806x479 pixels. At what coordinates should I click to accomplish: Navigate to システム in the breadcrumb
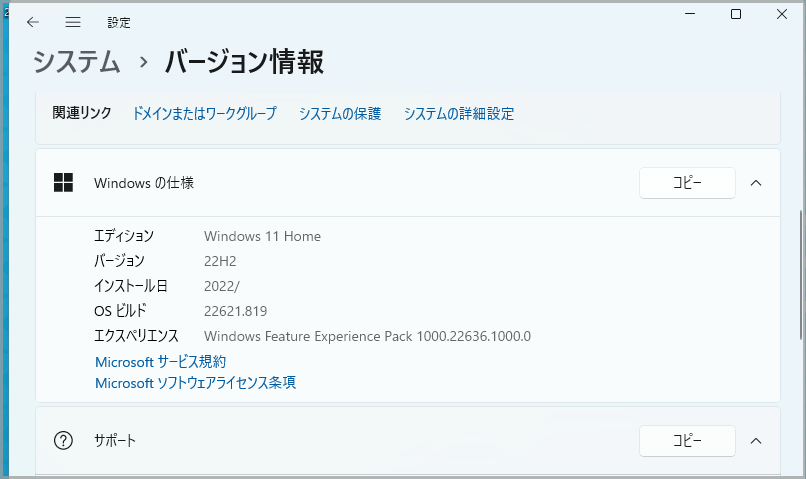pyautogui.click(x=77, y=62)
